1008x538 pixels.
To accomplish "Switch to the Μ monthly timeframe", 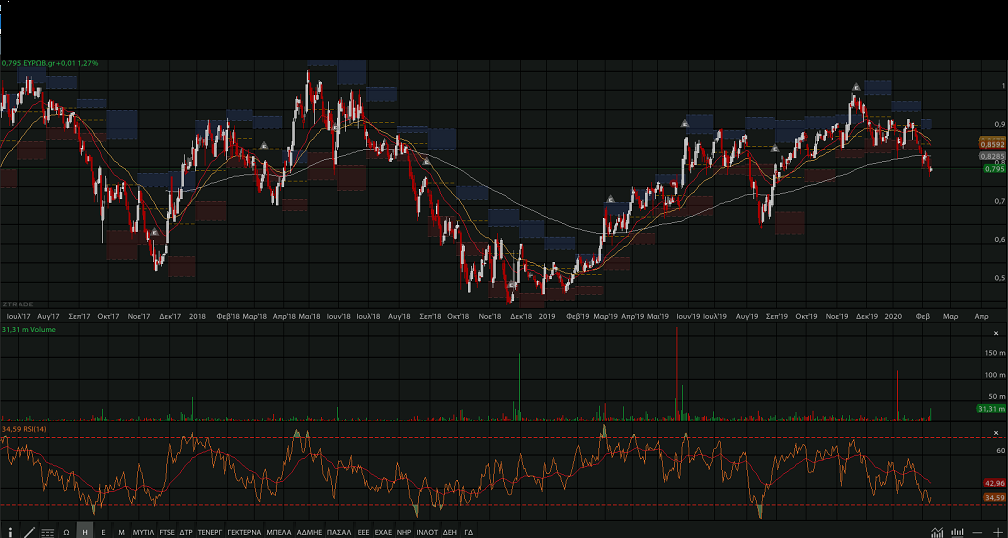I will click(121, 532).
